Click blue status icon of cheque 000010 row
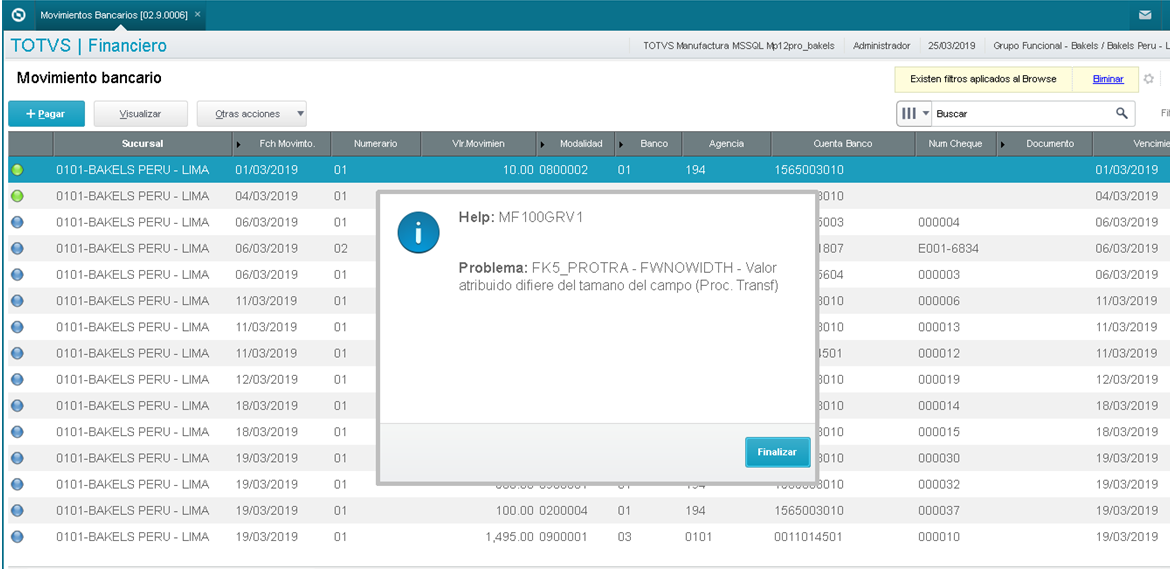1170x569 pixels. [18, 537]
